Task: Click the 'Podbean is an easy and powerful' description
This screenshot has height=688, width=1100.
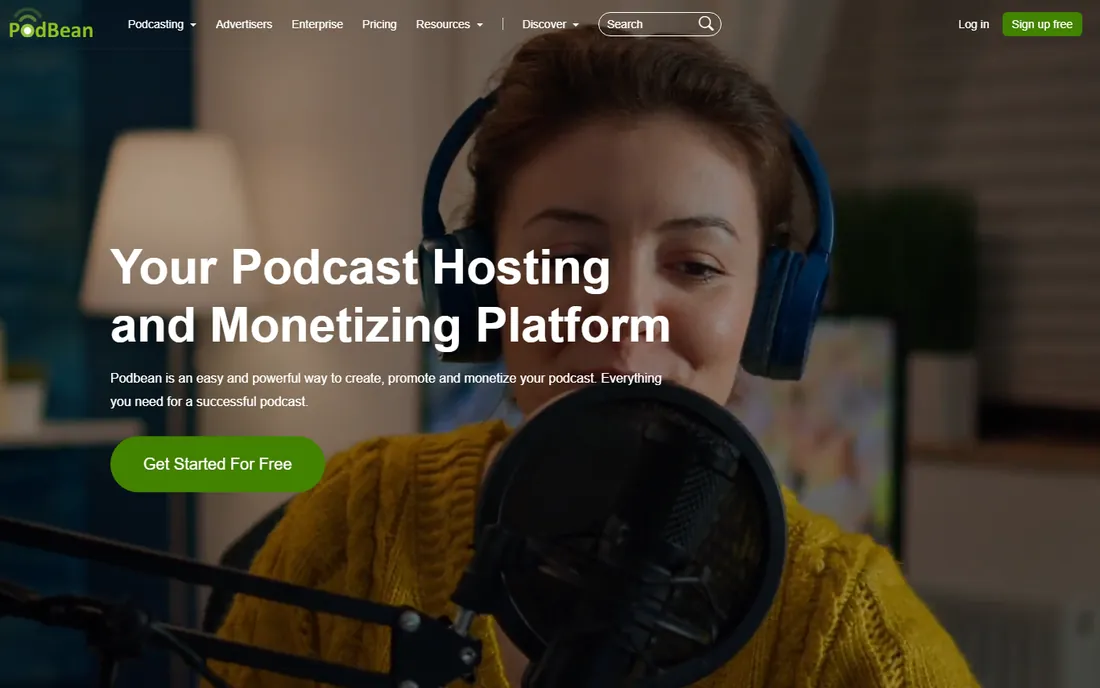Action: [x=386, y=389]
